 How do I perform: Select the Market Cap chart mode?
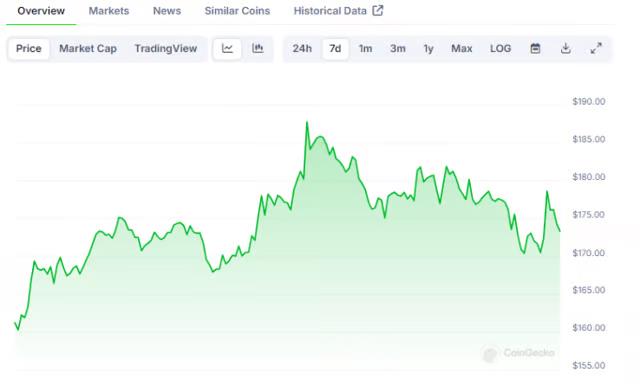click(88, 49)
